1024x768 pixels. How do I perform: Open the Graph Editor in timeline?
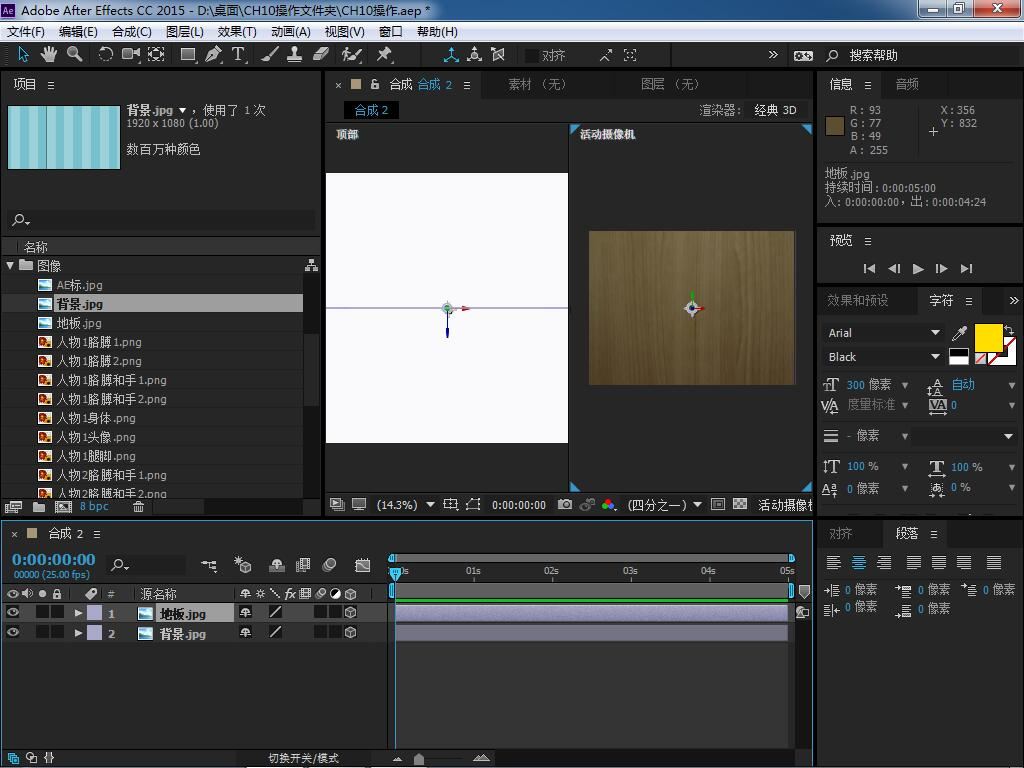pyautogui.click(x=363, y=565)
